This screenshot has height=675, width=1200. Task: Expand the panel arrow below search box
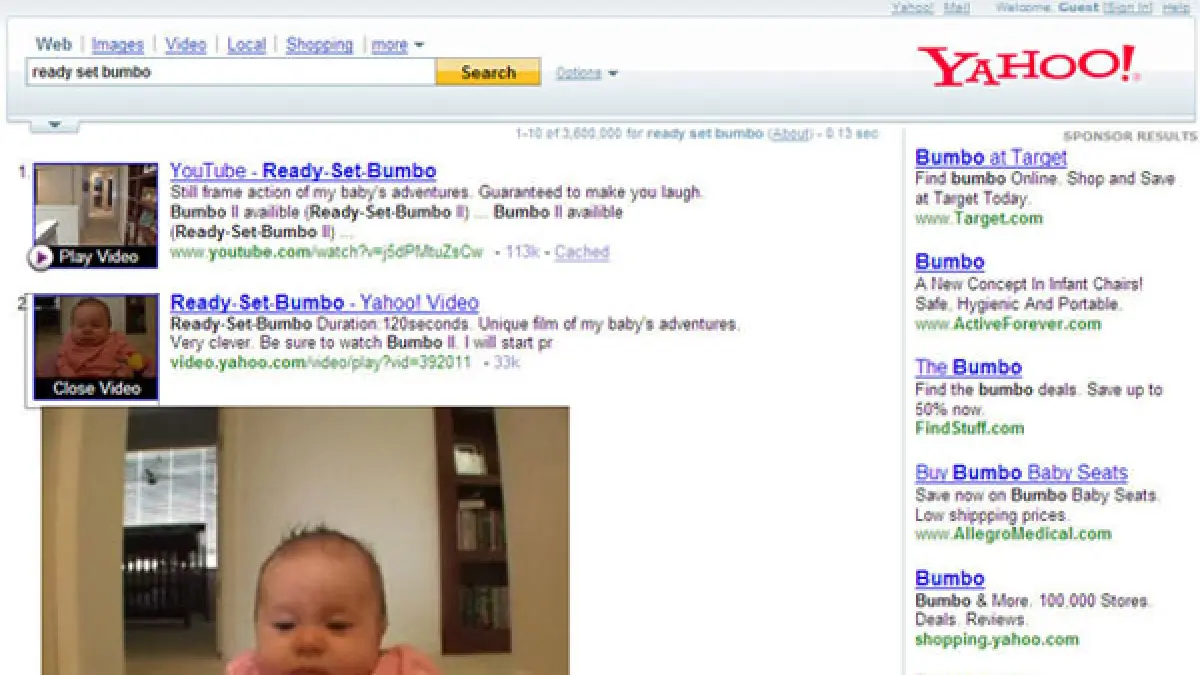(55, 125)
